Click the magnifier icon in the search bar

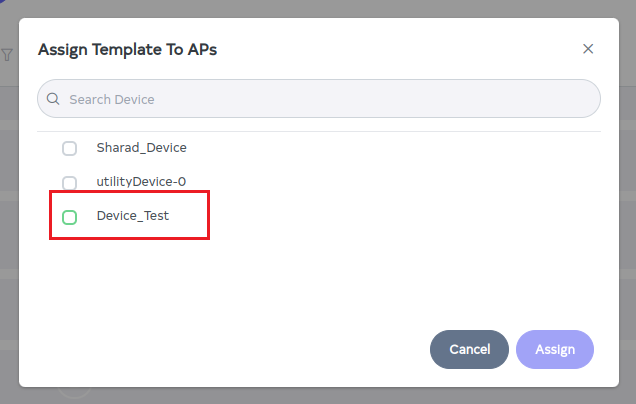(x=54, y=100)
